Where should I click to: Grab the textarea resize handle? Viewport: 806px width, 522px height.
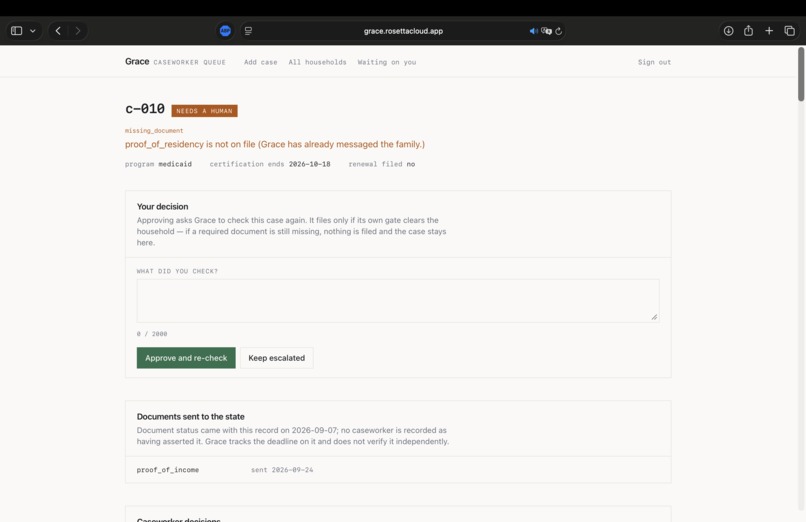click(x=654, y=318)
